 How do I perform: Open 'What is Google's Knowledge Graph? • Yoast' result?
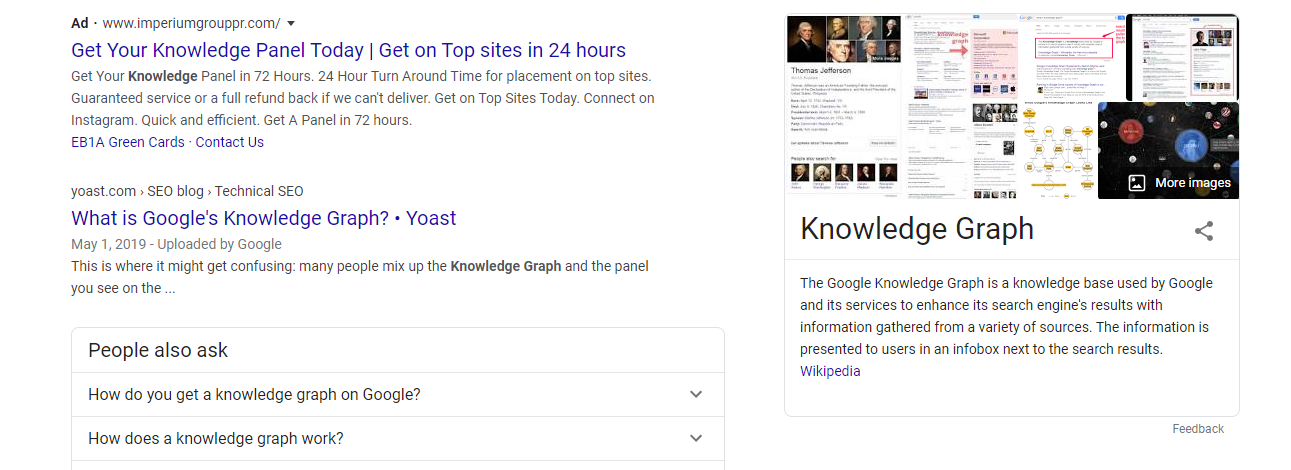pyautogui.click(x=264, y=218)
